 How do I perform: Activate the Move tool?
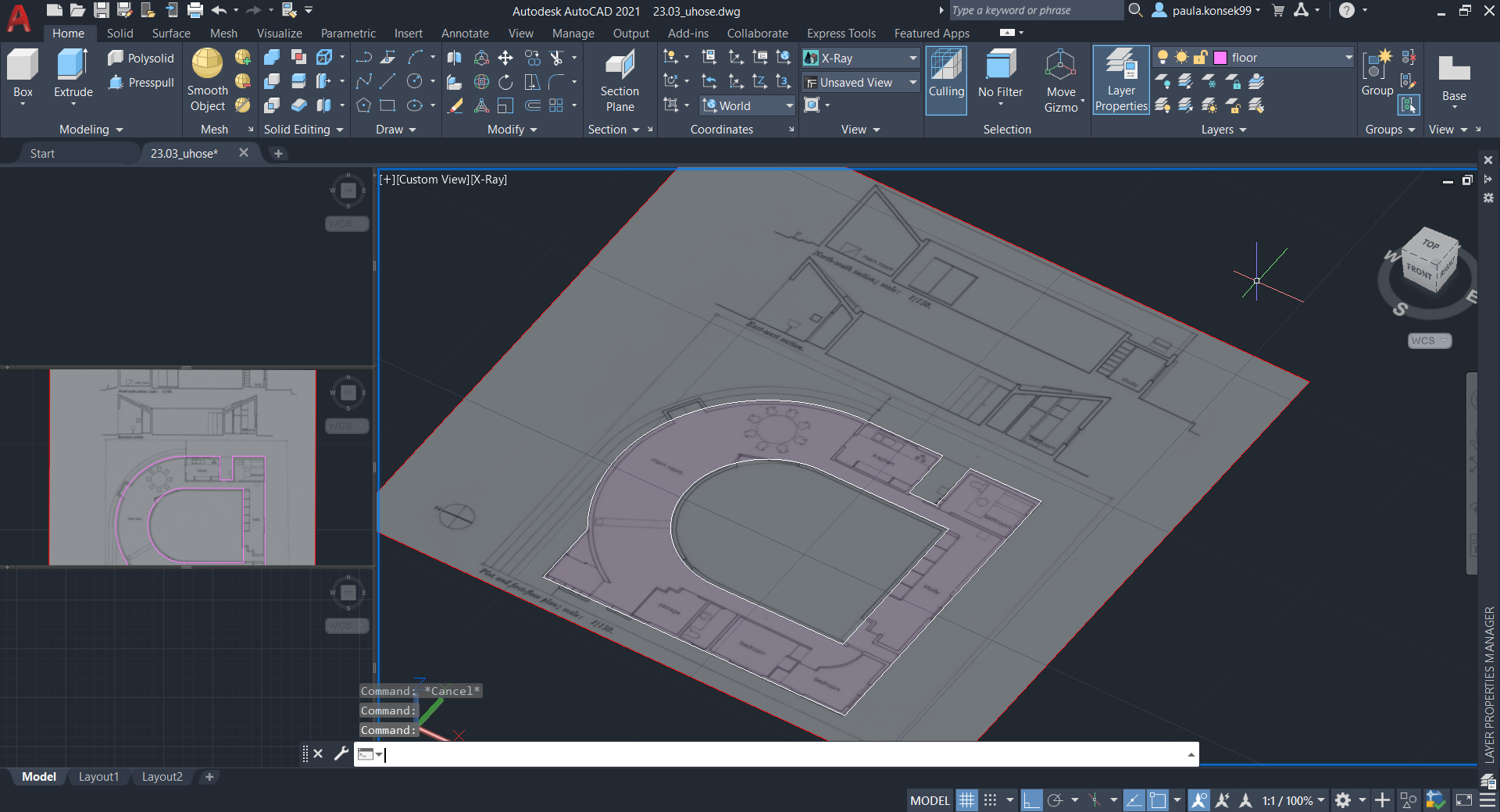pos(505,58)
